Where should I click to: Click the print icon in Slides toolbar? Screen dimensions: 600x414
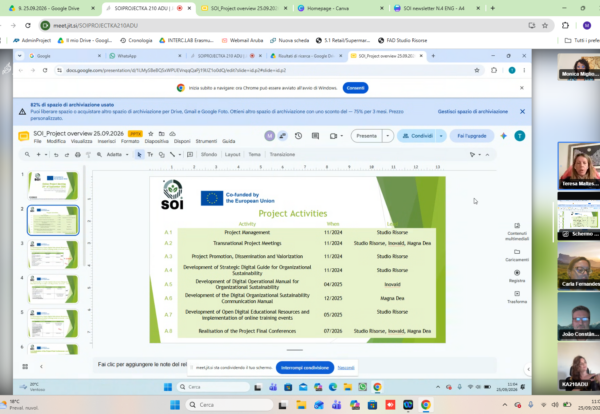pyautogui.click(x=78, y=155)
